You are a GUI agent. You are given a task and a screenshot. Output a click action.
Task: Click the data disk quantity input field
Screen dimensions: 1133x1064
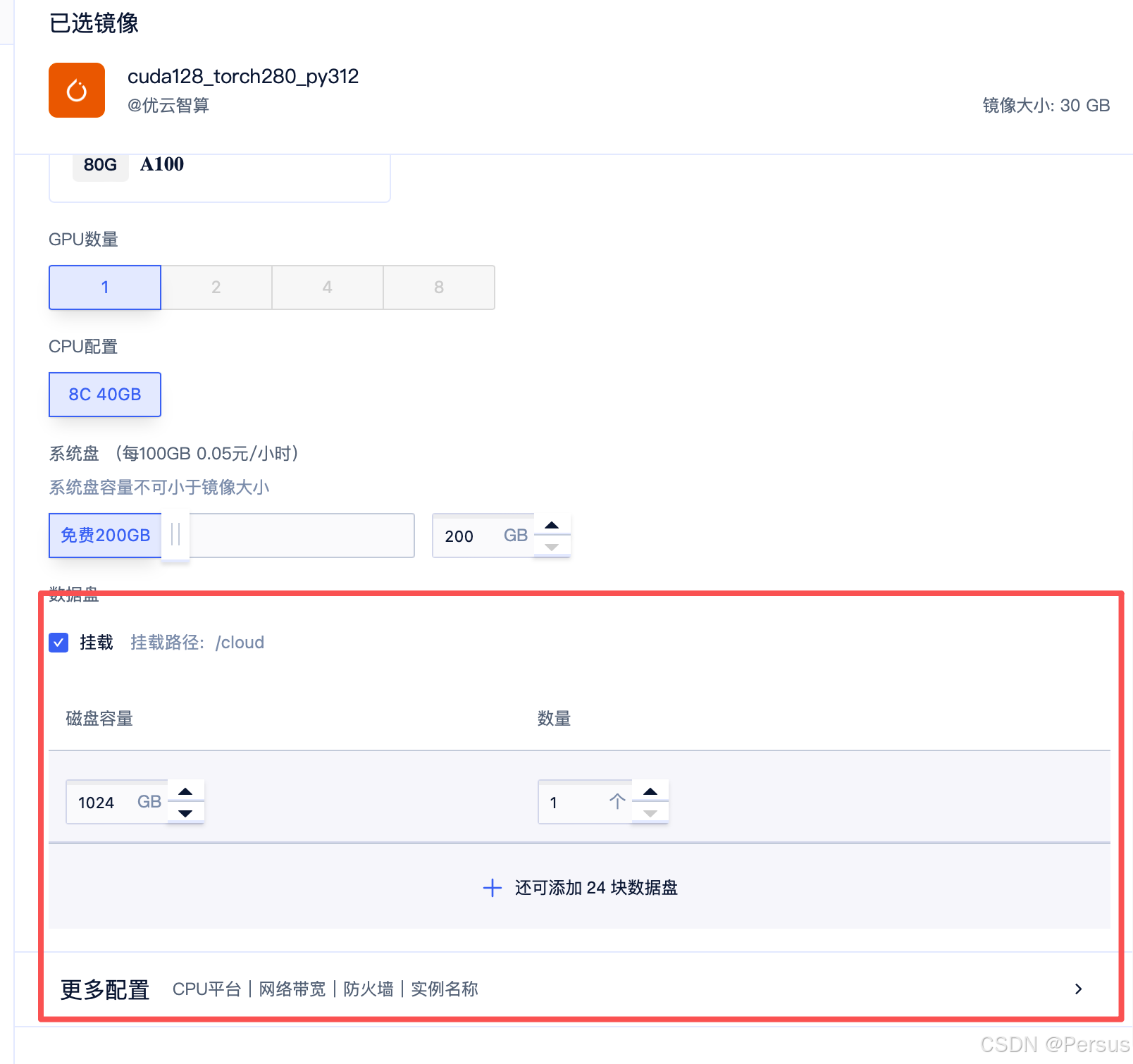tap(585, 802)
